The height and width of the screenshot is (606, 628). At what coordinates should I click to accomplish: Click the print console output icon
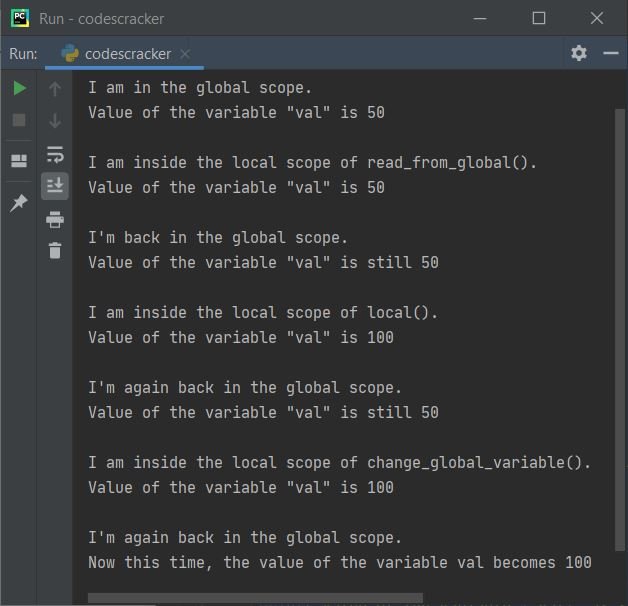[x=55, y=219]
